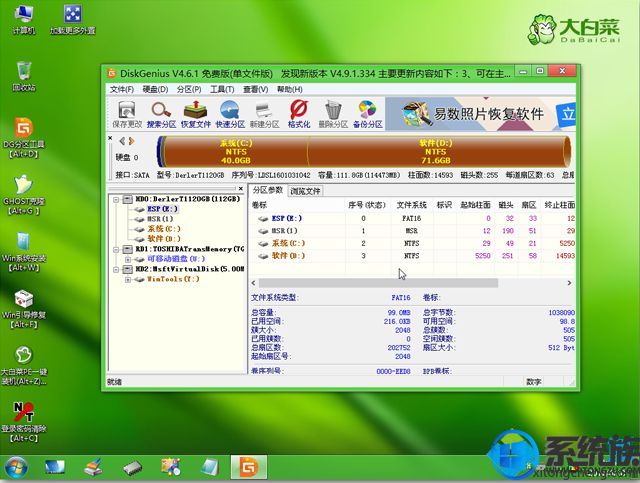Open the 加载更多外置 desktop icon
The width and height of the screenshot is (640, 483).
tap(73, 20)
